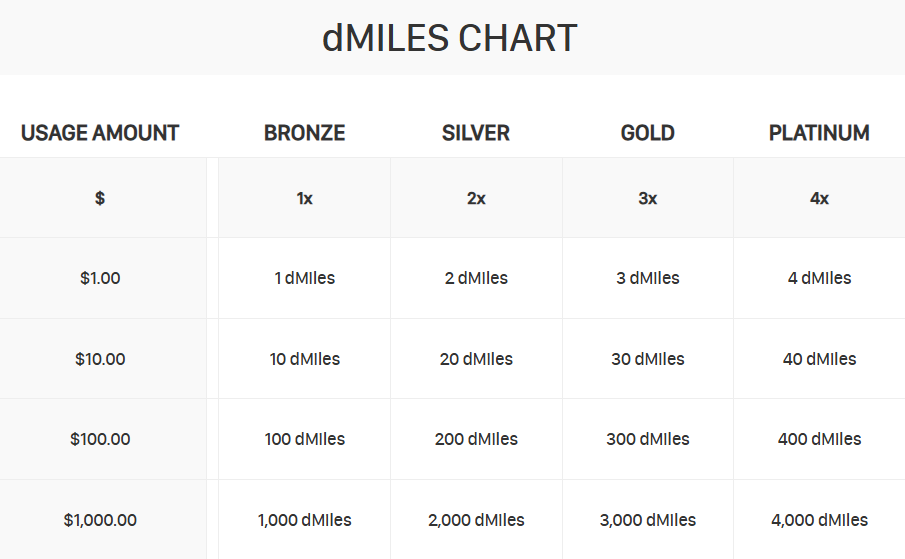
Task: Select the GOLD column header
Action: pos(648,133)
